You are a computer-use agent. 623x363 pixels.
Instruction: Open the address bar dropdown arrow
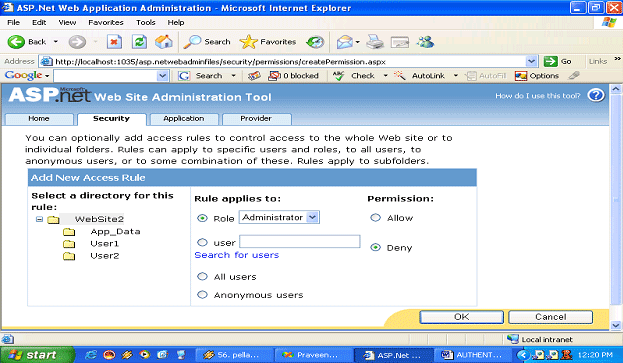[x=531, y=61]
